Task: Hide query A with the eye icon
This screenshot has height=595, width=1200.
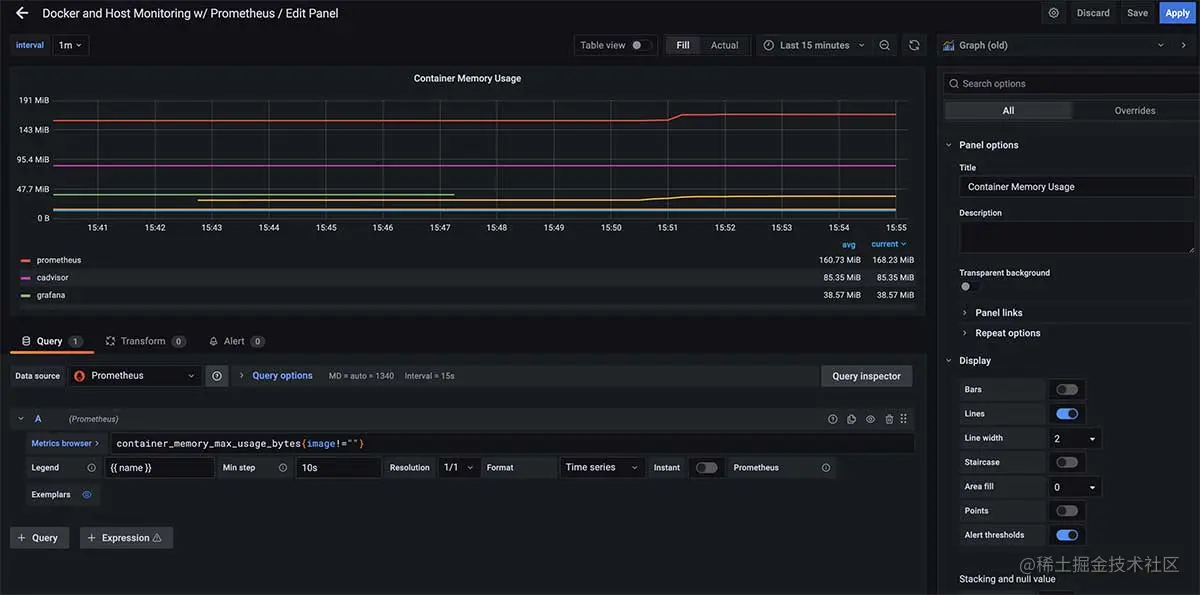Action: (x=870, y=419)
